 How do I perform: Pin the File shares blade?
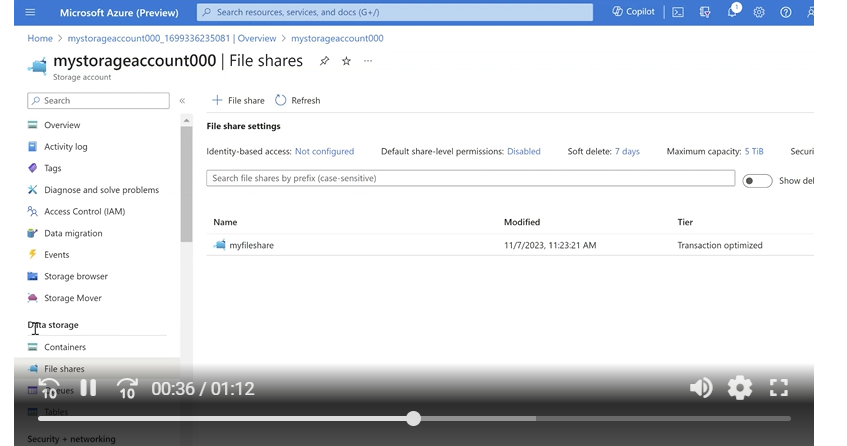pos(324,61)
